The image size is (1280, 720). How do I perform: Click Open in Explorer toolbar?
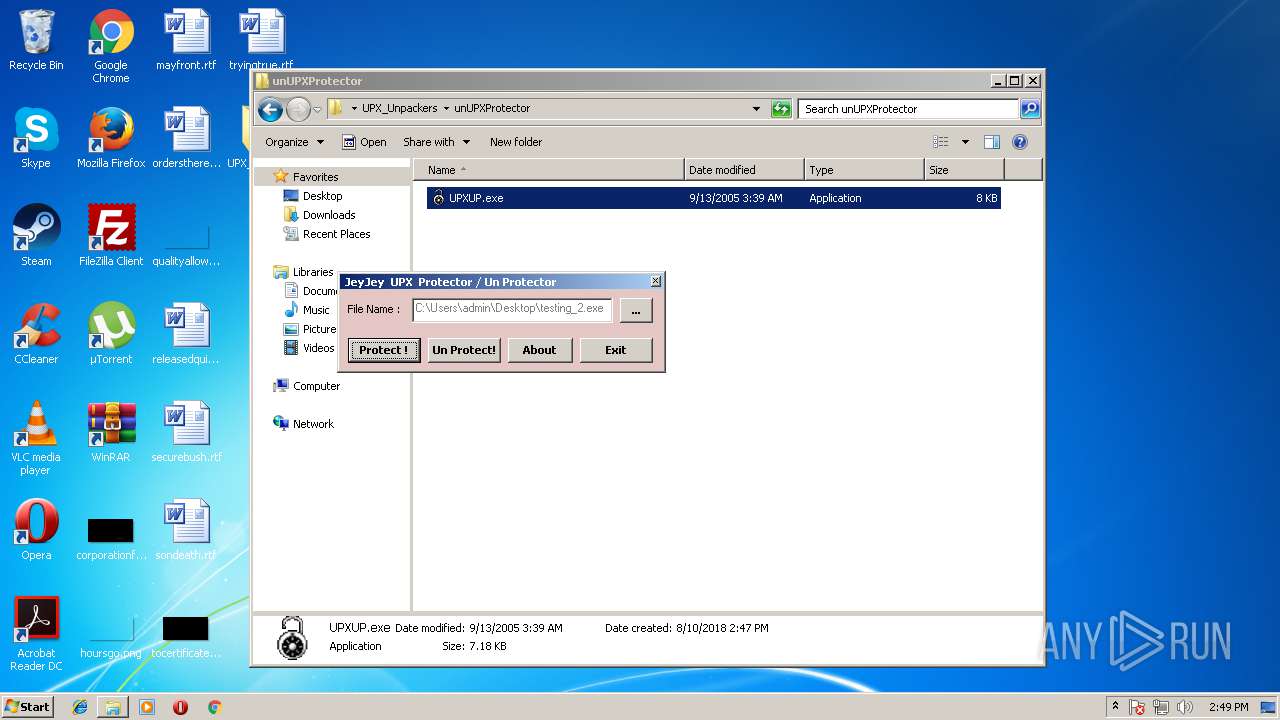tap(364, 142)
